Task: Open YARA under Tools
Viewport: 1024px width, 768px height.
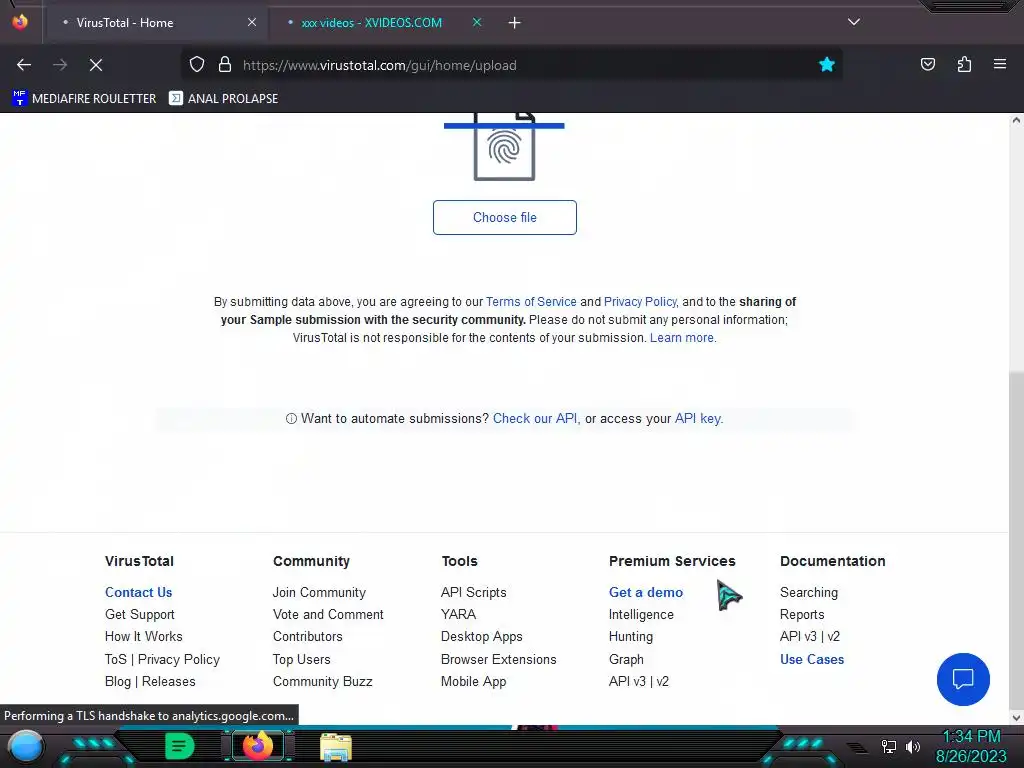Action: point(458,615)
